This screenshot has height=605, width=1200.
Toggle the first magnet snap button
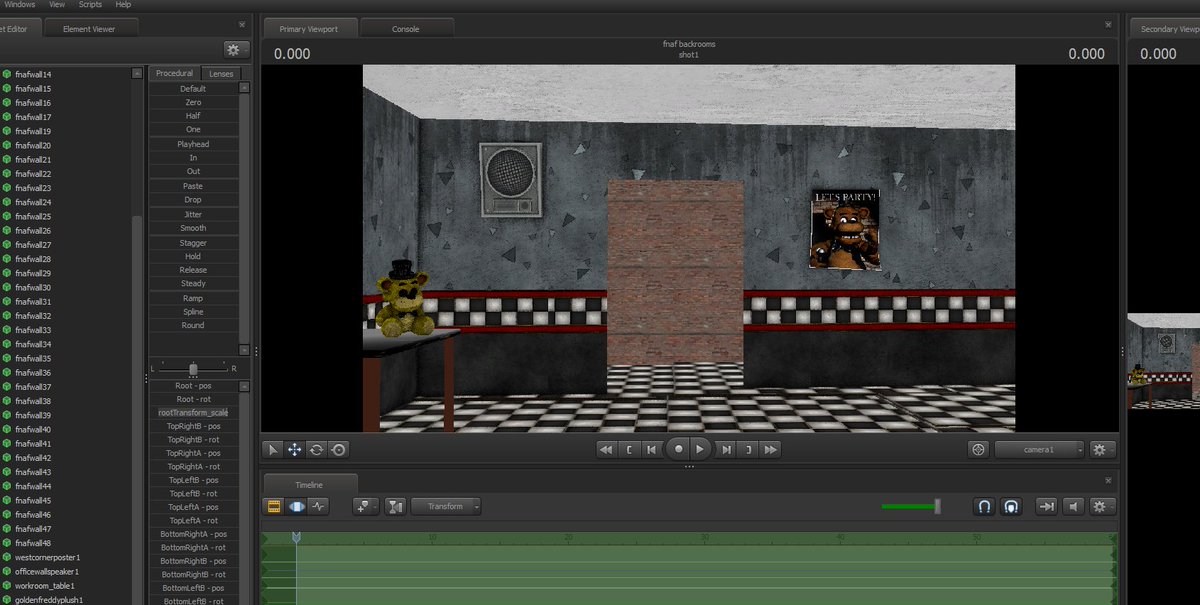pyautogui.click(x=984, y=506)
